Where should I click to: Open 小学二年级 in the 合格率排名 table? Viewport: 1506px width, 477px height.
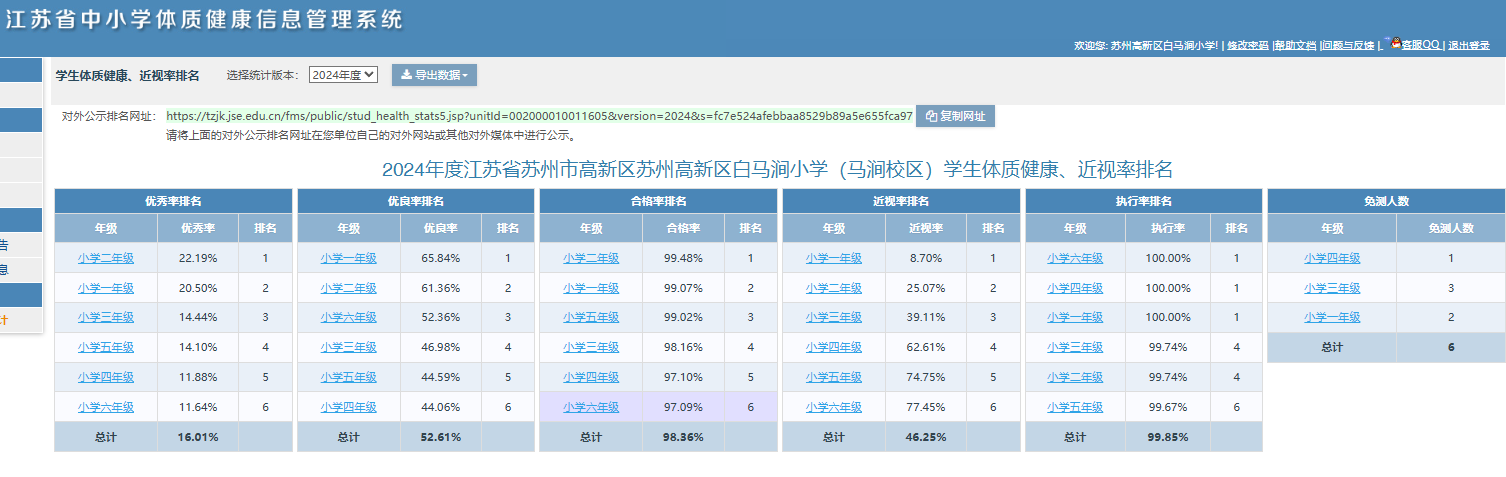591,258
